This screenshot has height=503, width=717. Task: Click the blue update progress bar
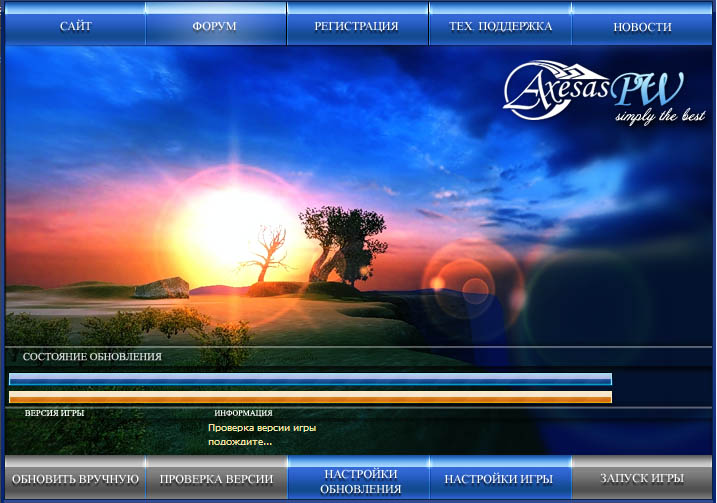tap(310, 379)
